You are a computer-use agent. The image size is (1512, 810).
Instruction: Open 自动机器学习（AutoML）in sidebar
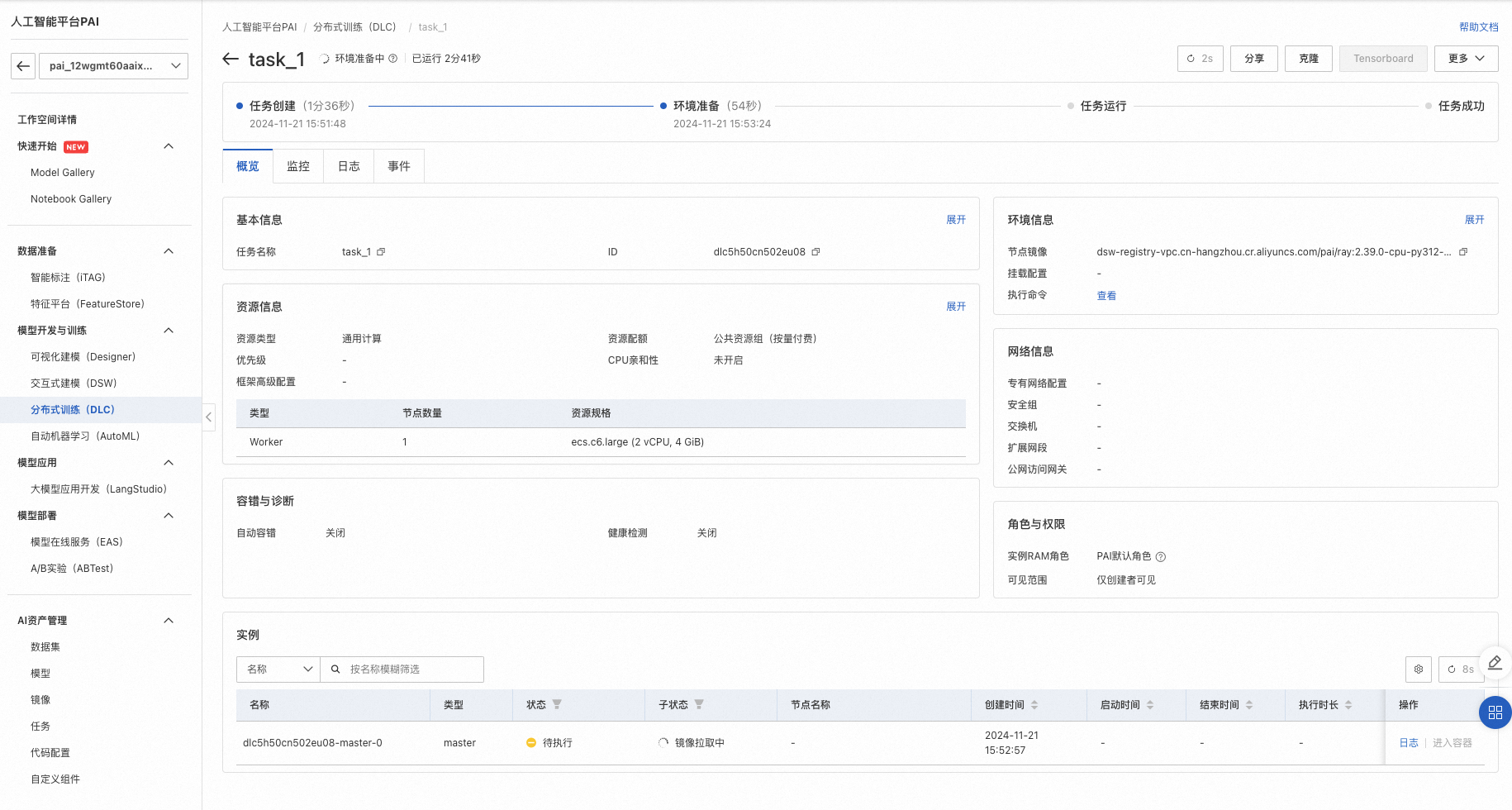(85, 436)
